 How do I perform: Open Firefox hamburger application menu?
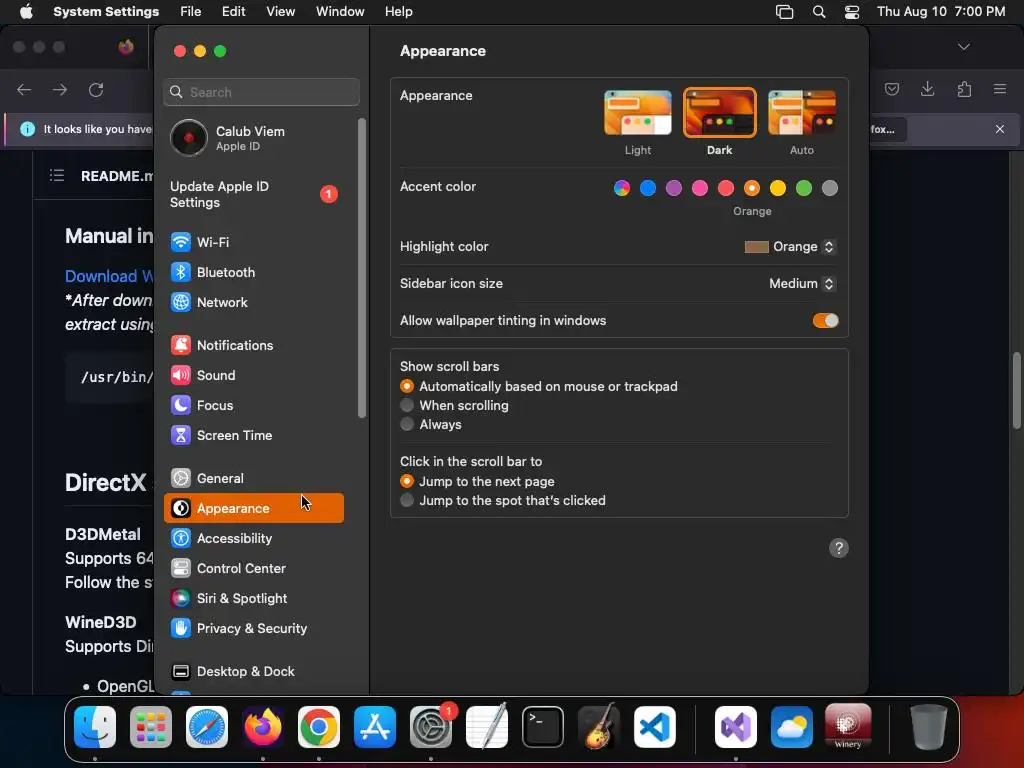pos(1000,89)
